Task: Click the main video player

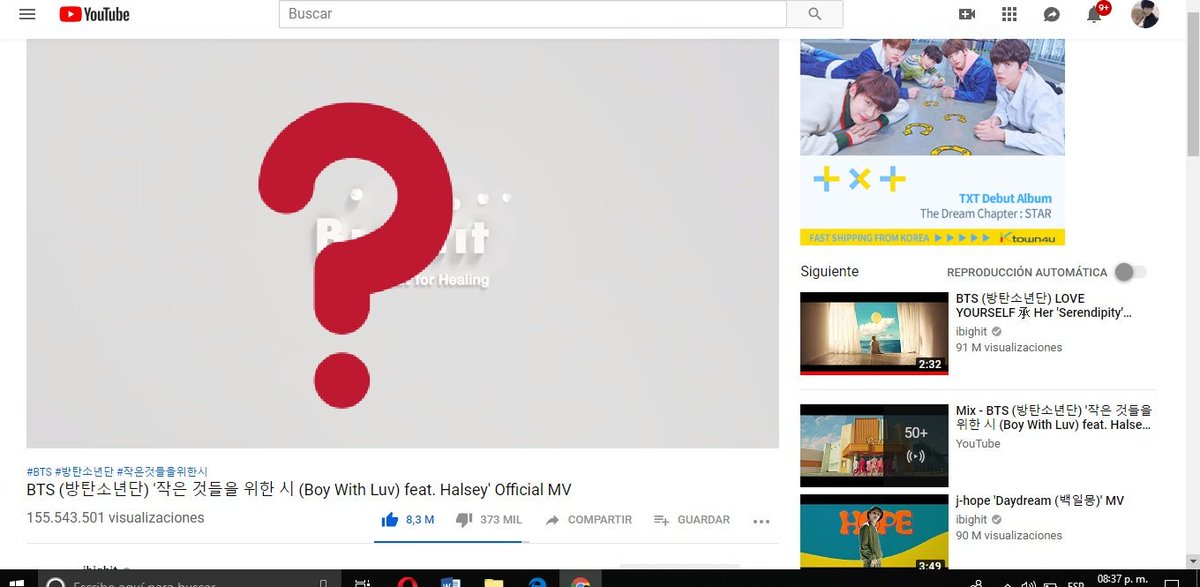Action: point(402,243)
